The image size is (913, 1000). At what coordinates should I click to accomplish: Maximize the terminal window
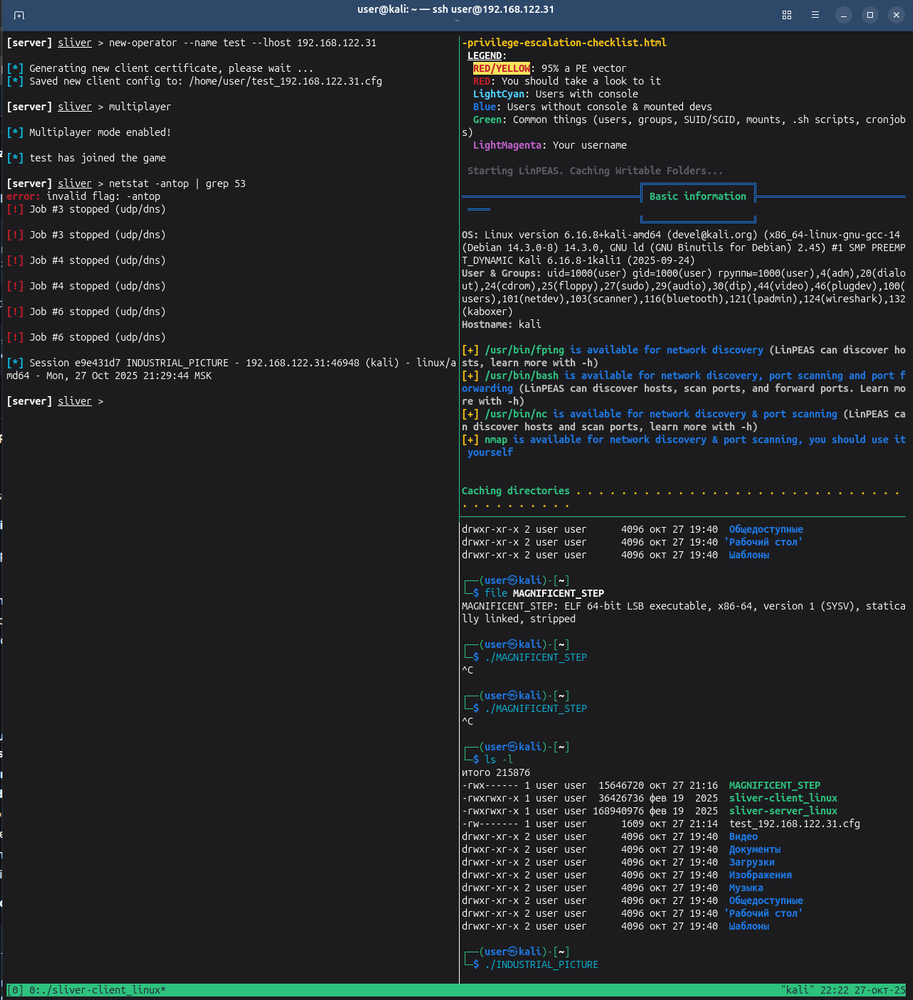click(870, 15)
